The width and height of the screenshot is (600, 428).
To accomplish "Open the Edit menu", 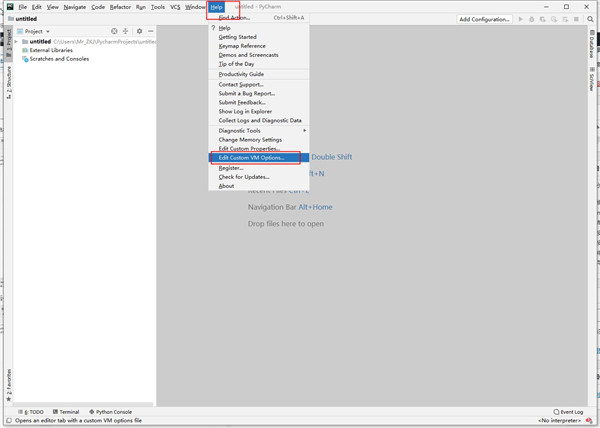I will pos(36,7).
